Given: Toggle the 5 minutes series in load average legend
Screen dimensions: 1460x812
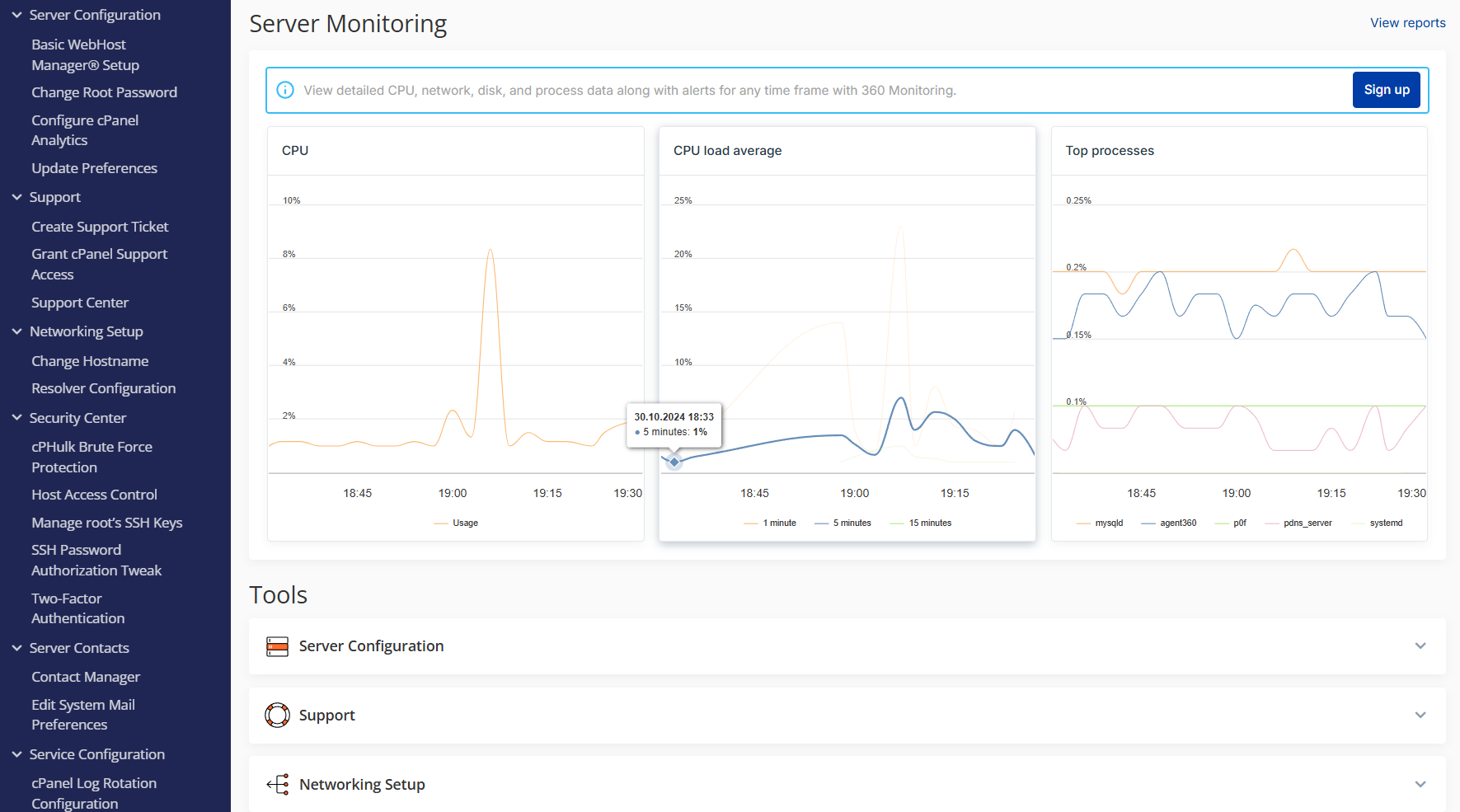Looking at the screenshot, I should point(843,522).
